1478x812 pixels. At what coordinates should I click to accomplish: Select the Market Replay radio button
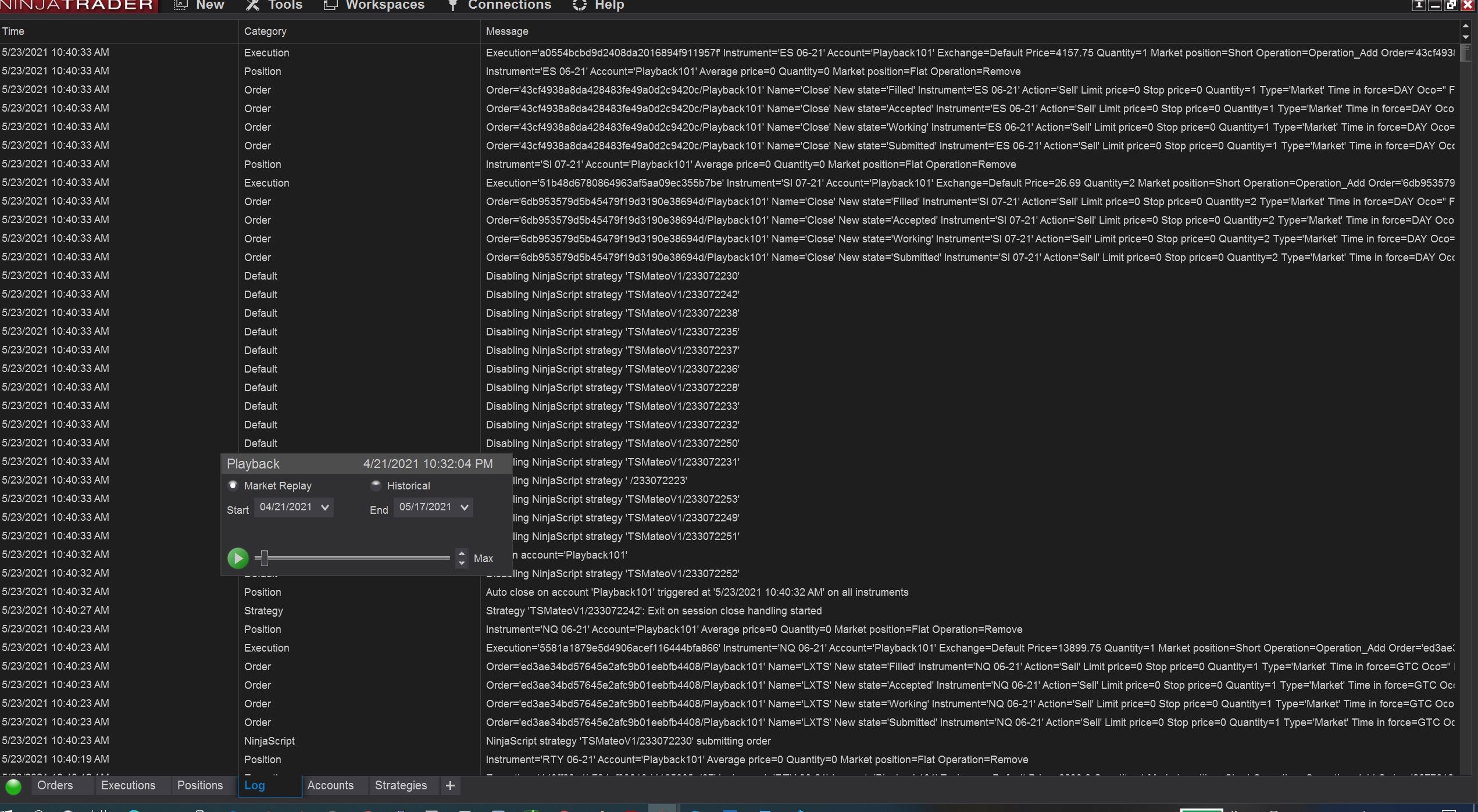(233, 485)
